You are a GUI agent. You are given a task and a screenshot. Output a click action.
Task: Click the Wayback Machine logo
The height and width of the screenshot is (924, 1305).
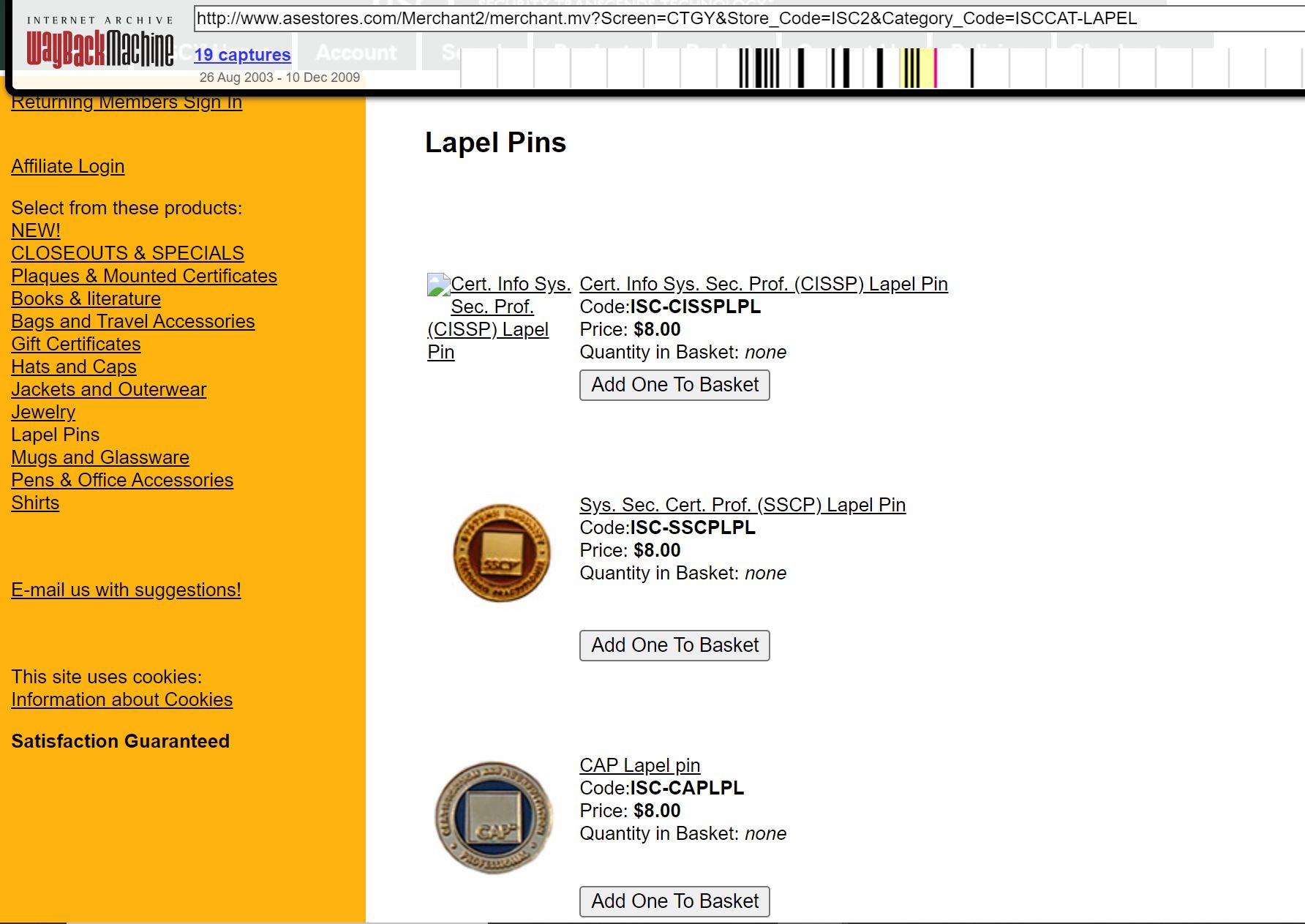click(100, 48)
